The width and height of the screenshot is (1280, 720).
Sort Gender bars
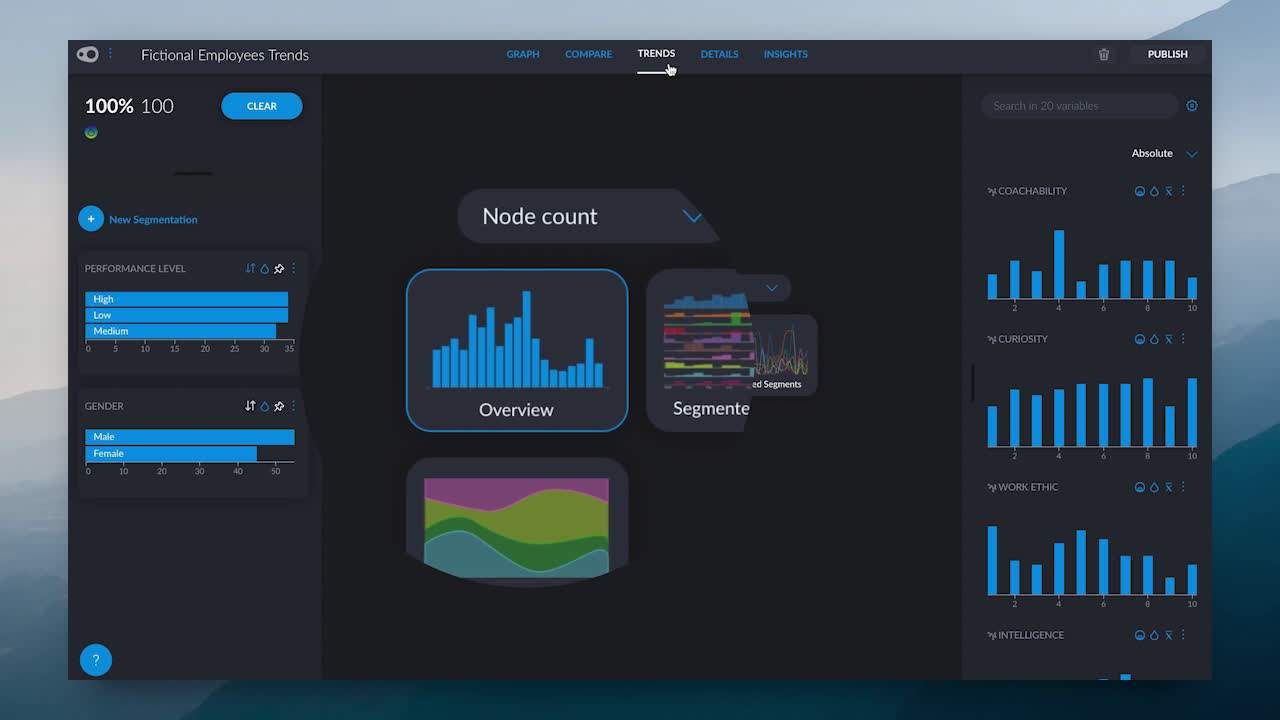tap(251, 406)
